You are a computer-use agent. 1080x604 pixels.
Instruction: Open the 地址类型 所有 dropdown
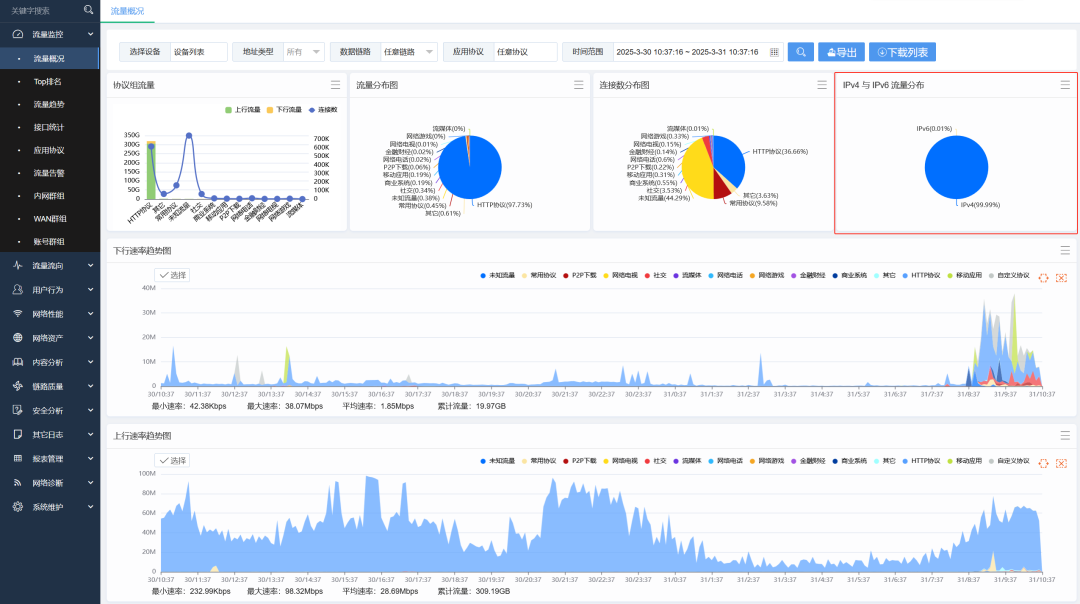point(304,52)
